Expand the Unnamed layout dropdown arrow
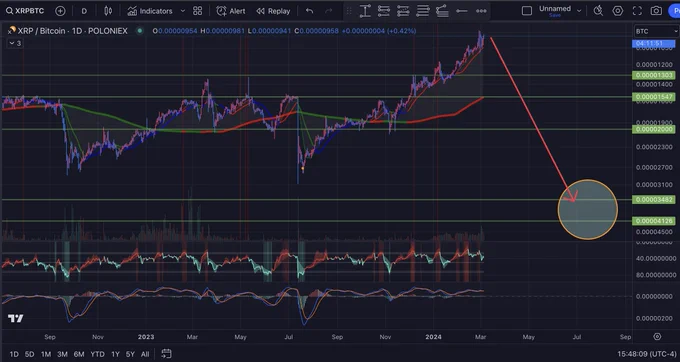Viewport: 680px width, 362px height. (579, 11)
